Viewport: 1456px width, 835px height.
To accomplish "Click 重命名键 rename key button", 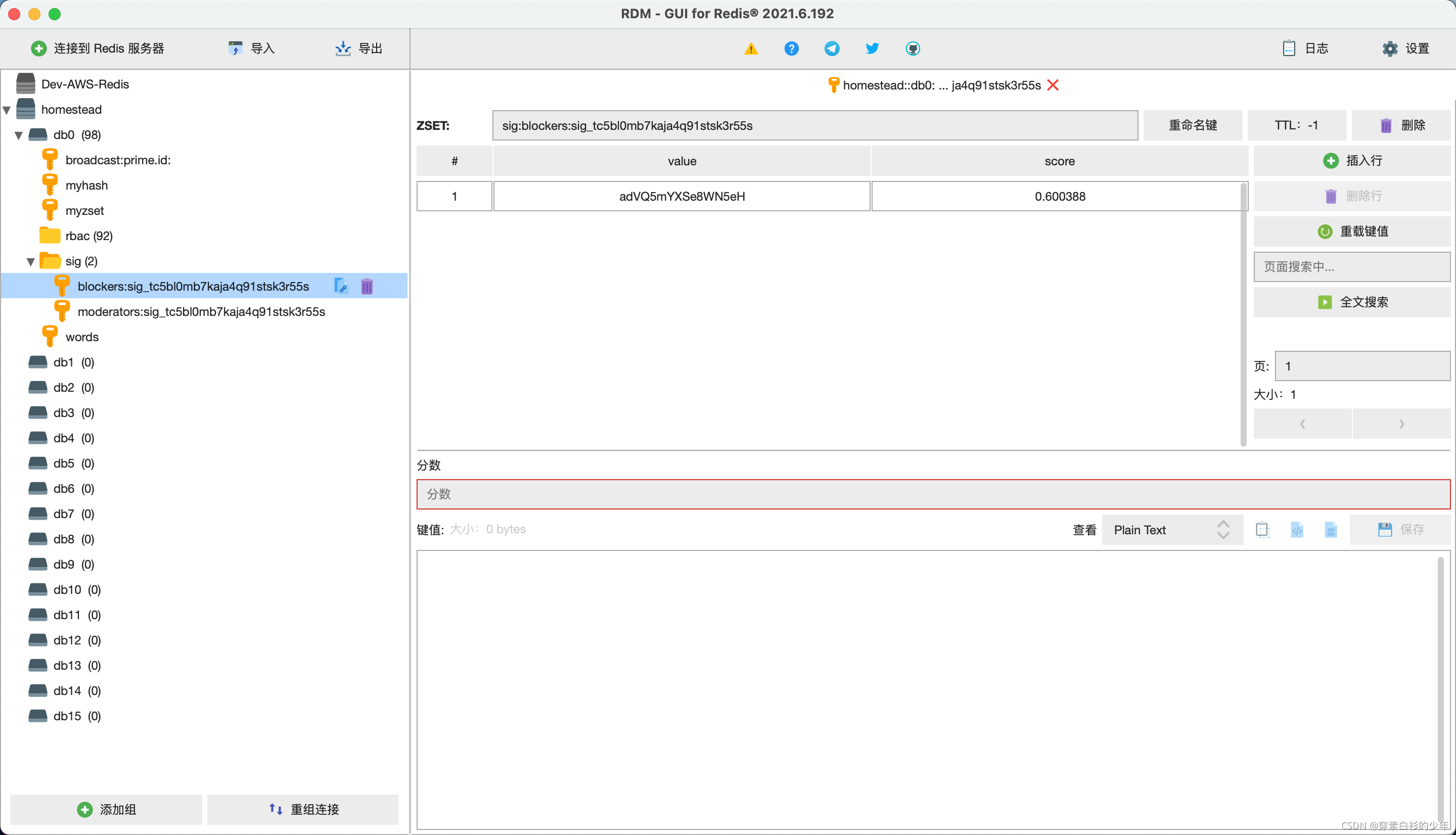I will coord(1193,125).
